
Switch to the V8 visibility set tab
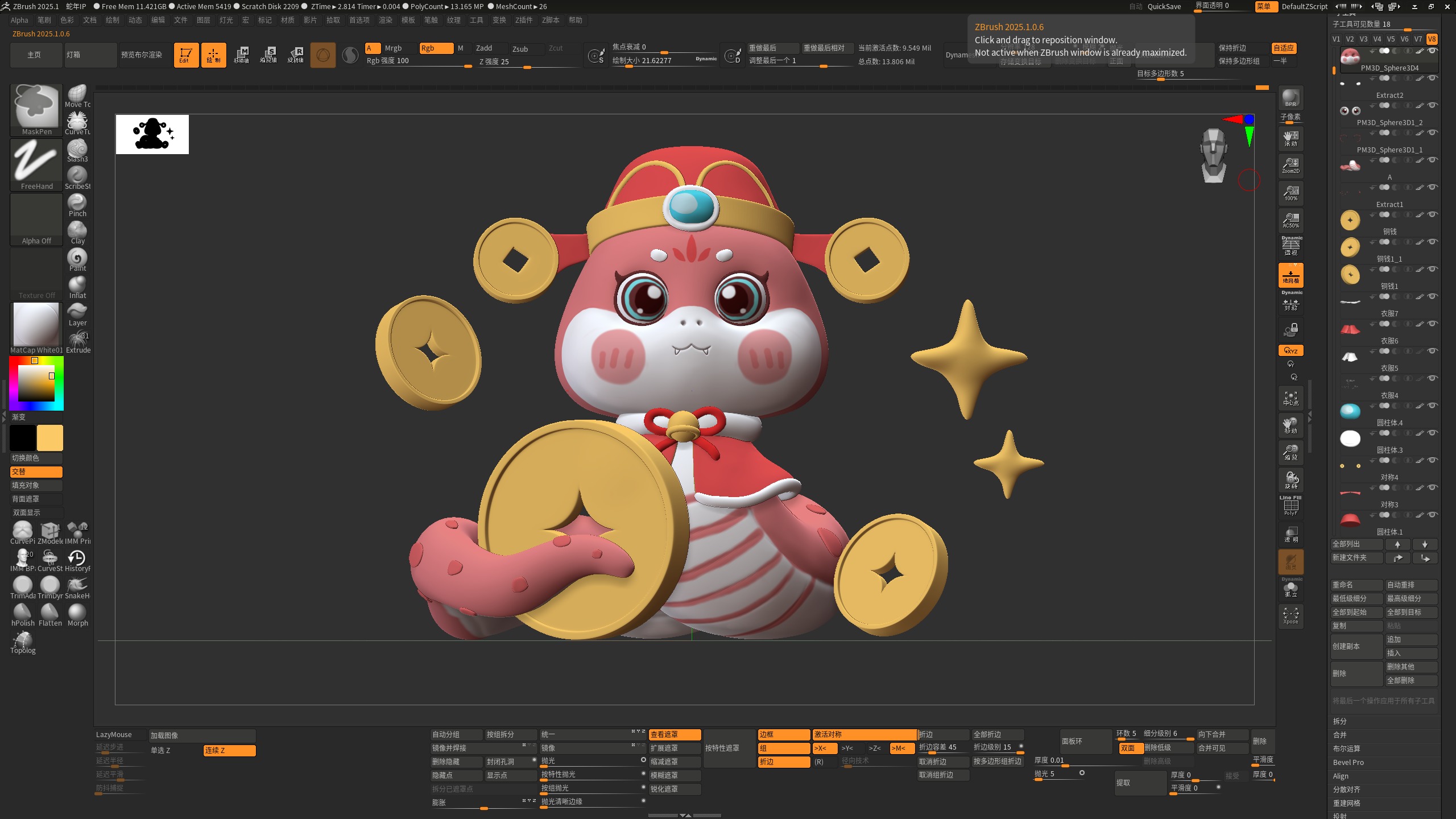(x=1432, y=39)
